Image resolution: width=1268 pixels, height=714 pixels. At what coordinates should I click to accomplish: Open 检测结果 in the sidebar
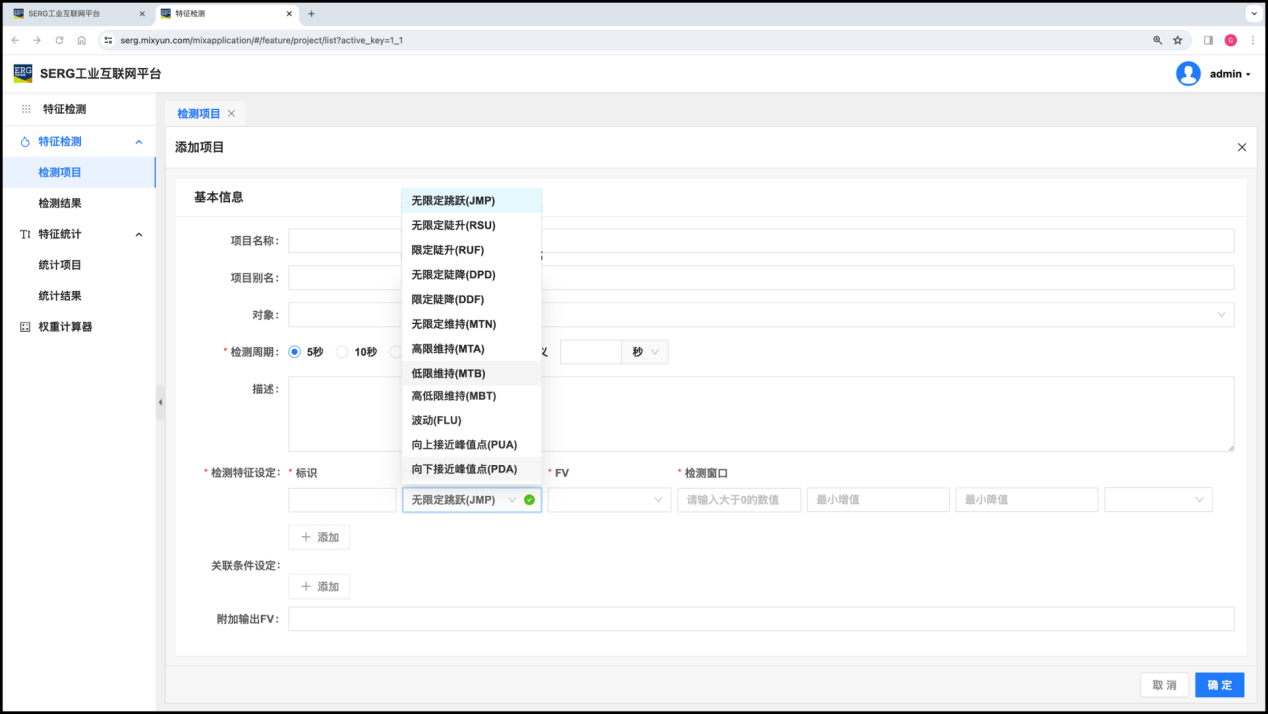point(60,203)
